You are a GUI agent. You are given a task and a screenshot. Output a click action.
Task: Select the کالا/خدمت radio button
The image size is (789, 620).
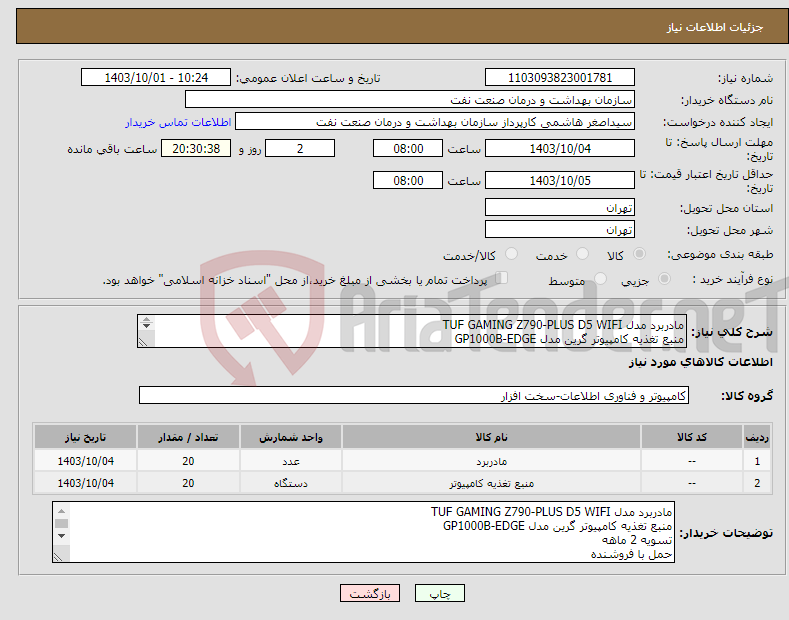click(x=511, y=254)
